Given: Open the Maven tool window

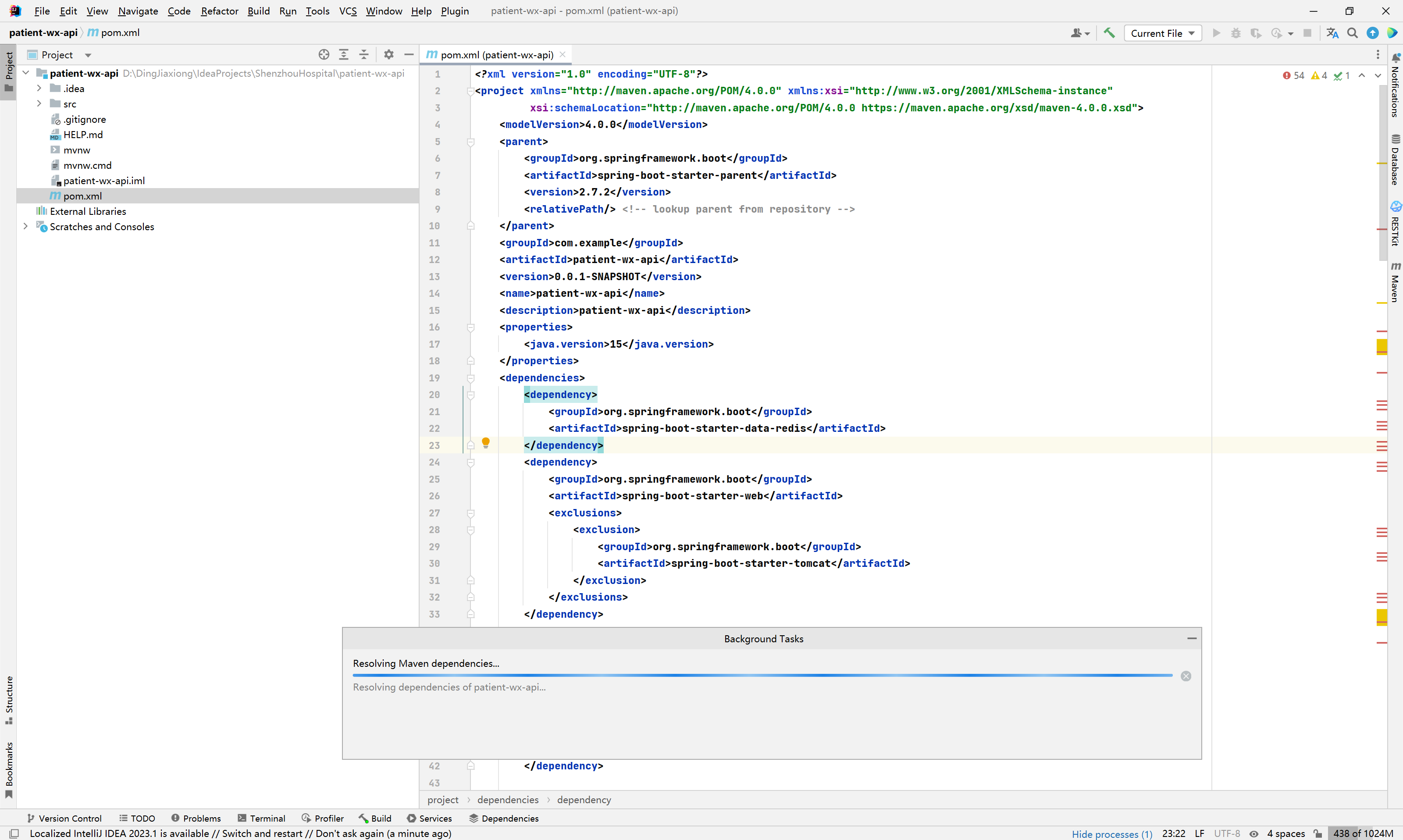Looking at the screenshot, I should 1395,282.
